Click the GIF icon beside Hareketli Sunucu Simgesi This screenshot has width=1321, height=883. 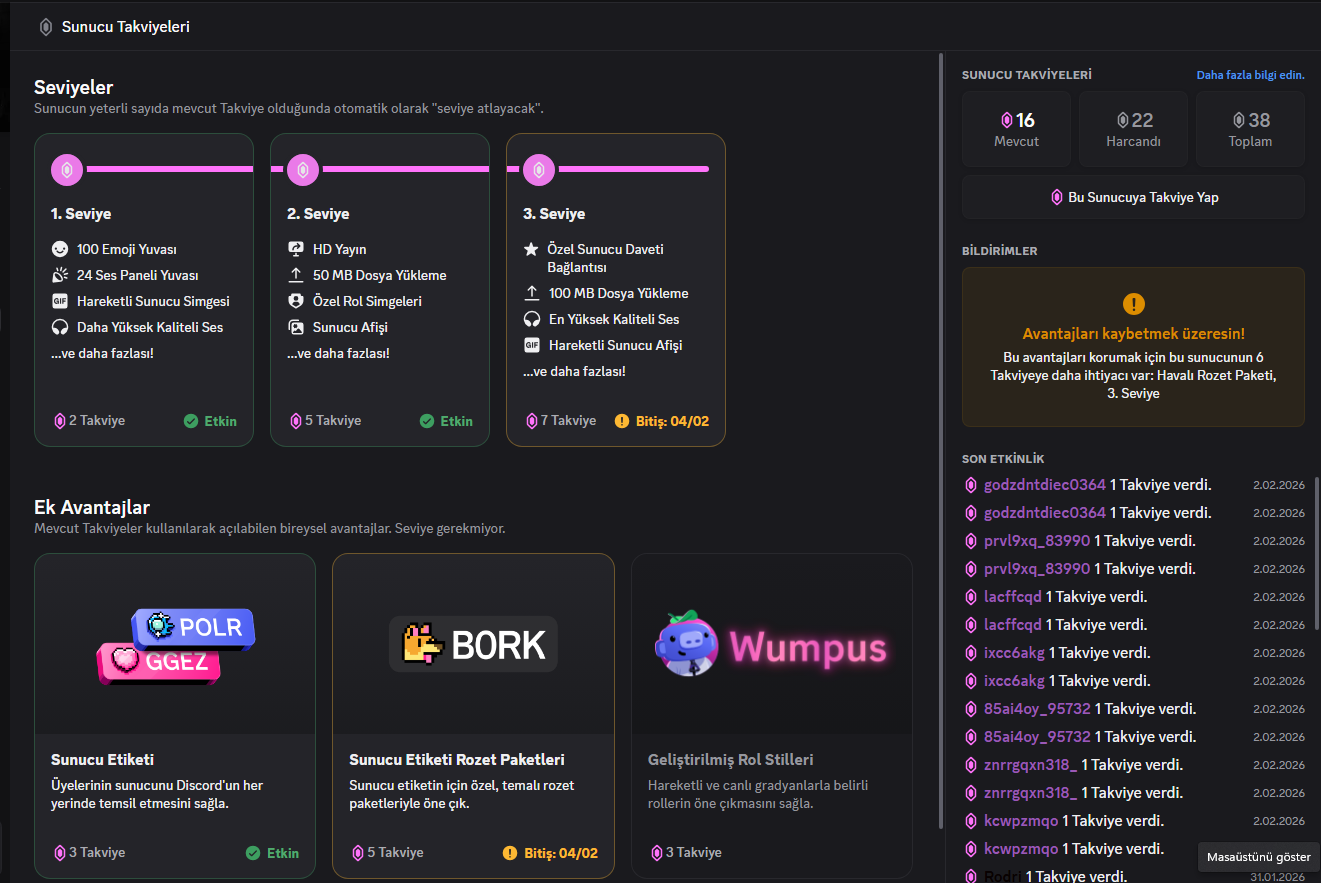pyautogui.click(x=60, y=301)
